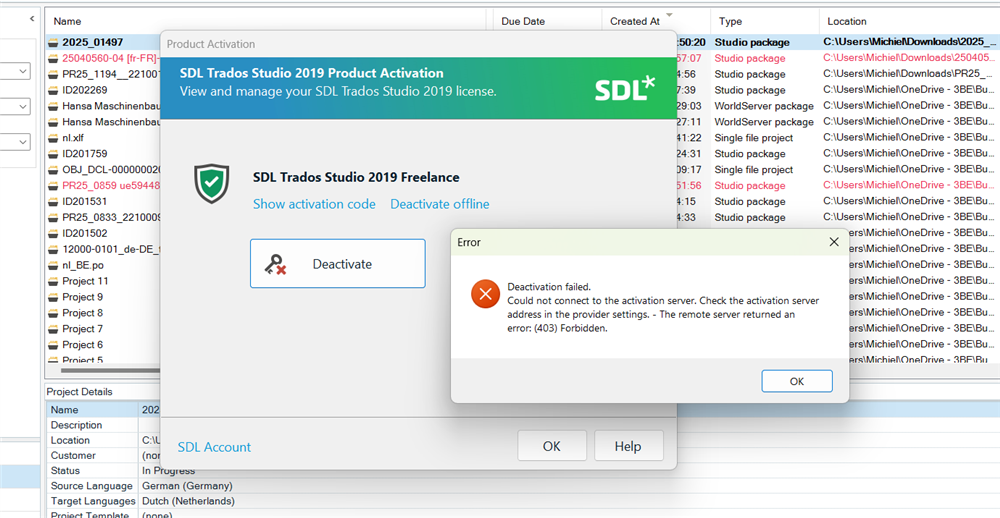Collapse left panel with chevron

coord(32,19)
